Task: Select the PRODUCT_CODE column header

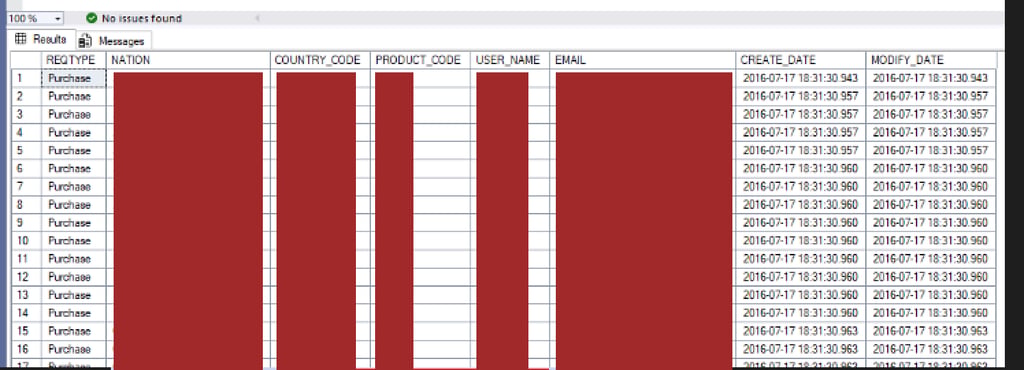Action: [420, 60]
